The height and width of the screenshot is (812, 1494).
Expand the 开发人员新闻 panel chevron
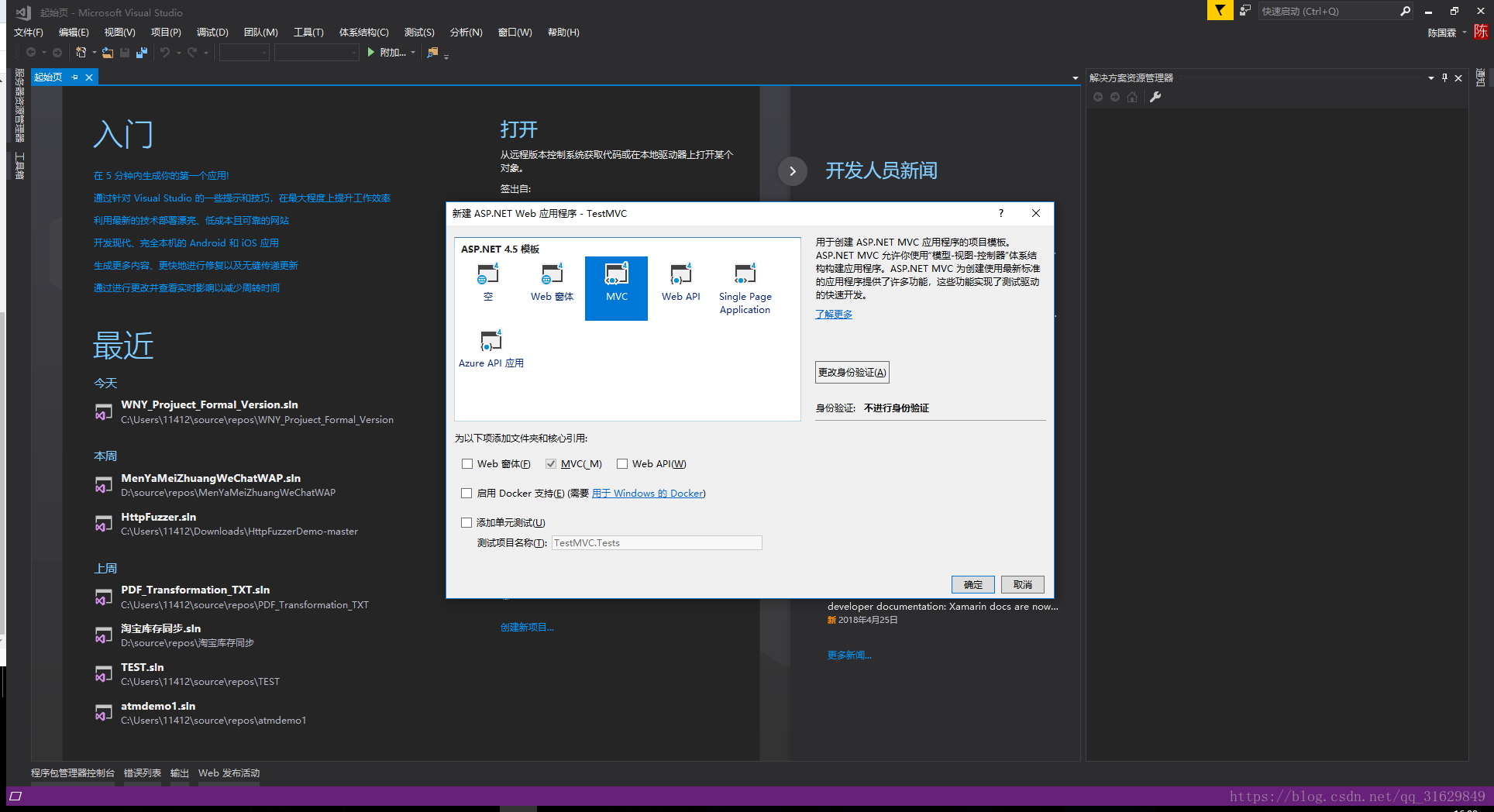(x=793, y=171)
